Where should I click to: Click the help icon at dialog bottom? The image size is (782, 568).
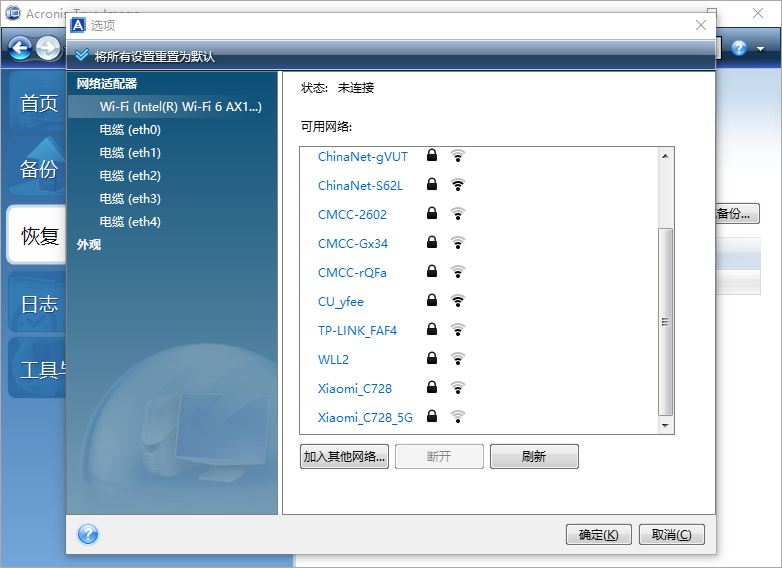click(88, 535)
